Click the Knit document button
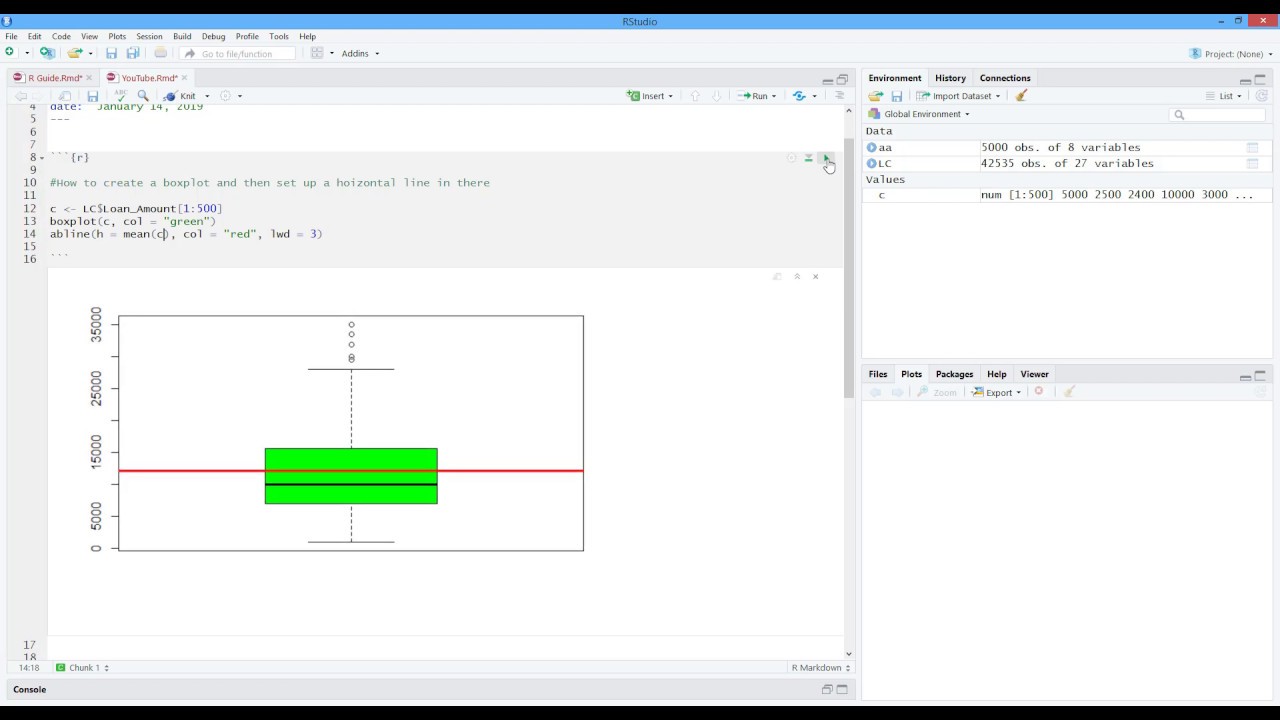 (x=181, y=96)
